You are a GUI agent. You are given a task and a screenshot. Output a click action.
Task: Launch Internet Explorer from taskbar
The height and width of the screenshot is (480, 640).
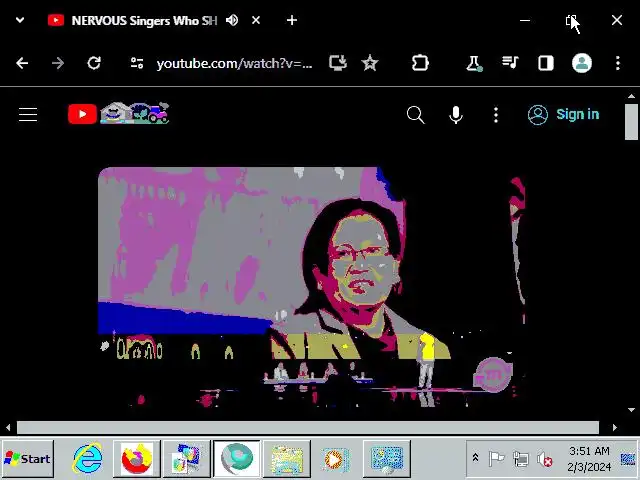87,459
